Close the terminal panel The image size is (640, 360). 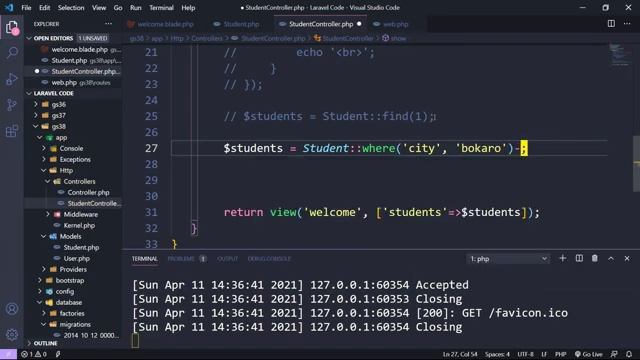[x=627, y=258]
